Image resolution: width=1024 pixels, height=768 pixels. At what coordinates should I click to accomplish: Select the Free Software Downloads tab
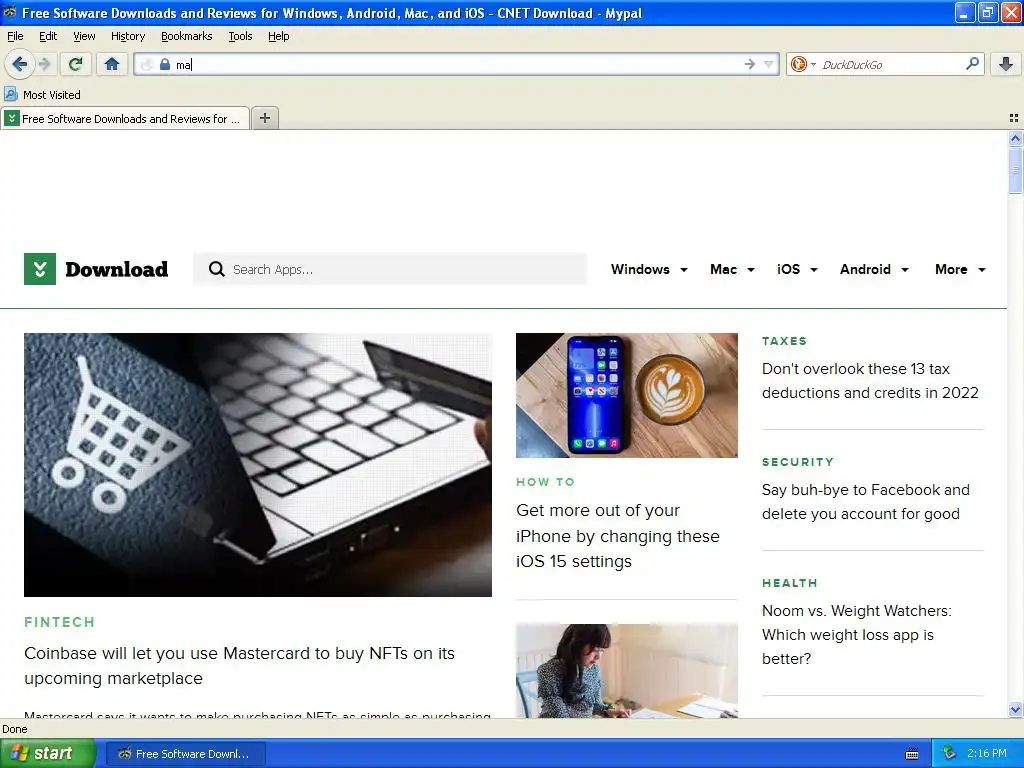click(125, 118)
